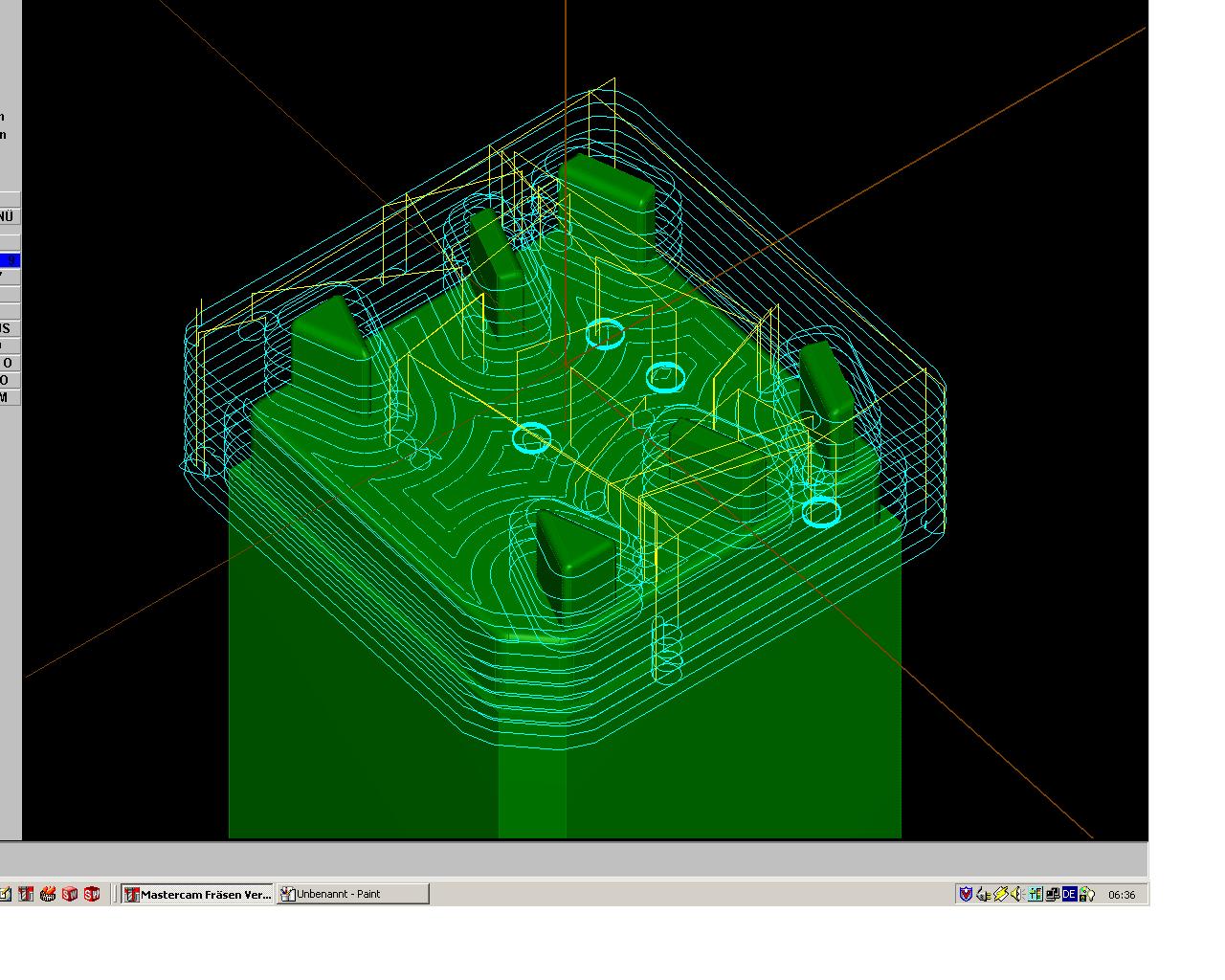Click the side menu button ending in M

point(9,397)
